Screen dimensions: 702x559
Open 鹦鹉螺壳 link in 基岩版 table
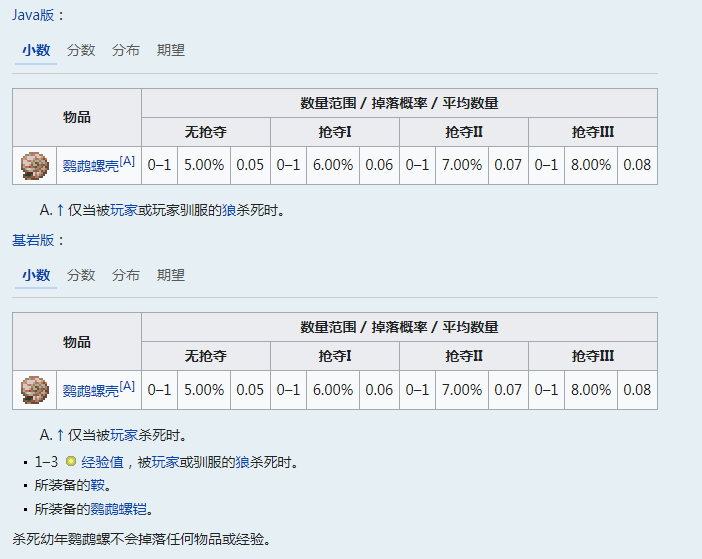coord(91,391)
